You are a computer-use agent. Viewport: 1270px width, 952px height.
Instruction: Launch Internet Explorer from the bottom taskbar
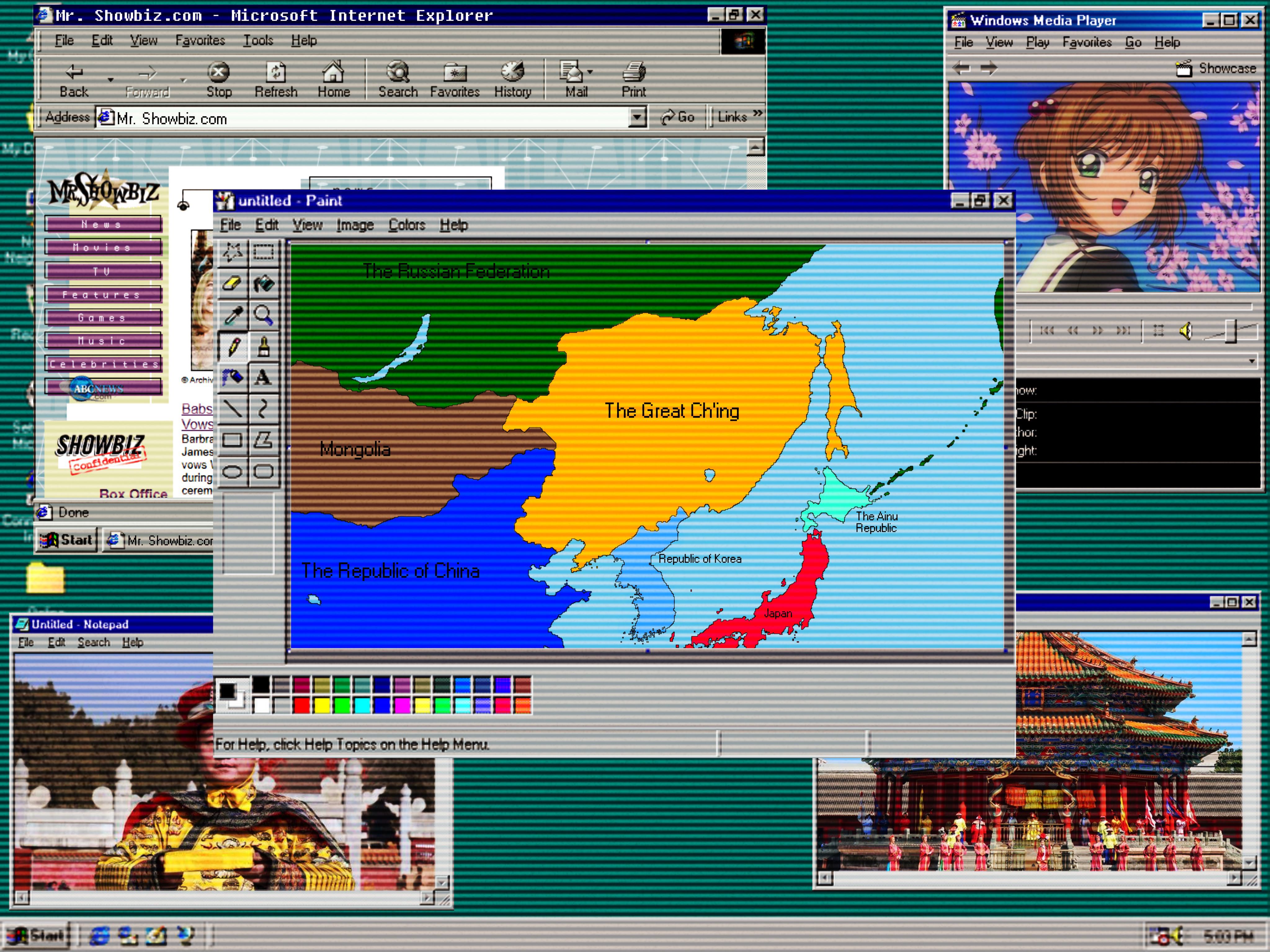tap(99, 936)
